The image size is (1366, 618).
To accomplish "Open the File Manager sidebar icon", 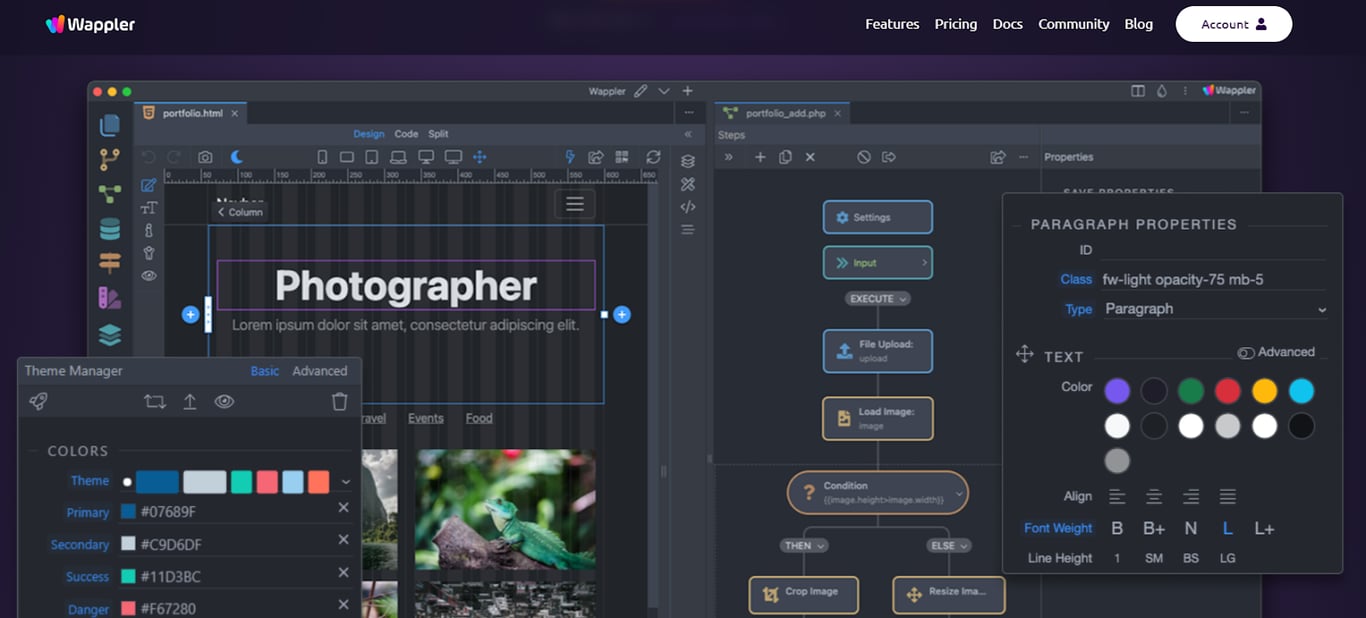I will click(110, 125).
